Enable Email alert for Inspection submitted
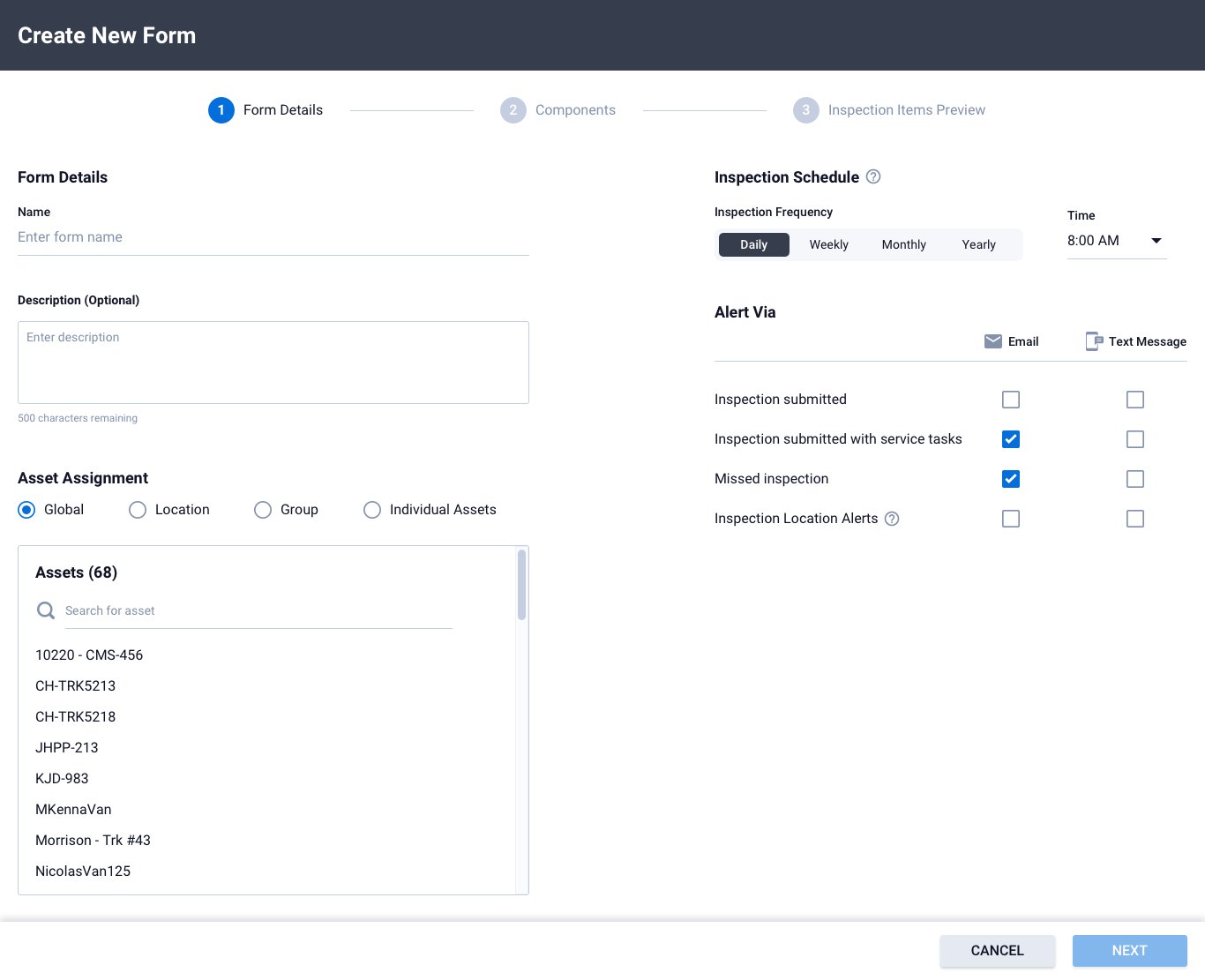 [1010, 400]
